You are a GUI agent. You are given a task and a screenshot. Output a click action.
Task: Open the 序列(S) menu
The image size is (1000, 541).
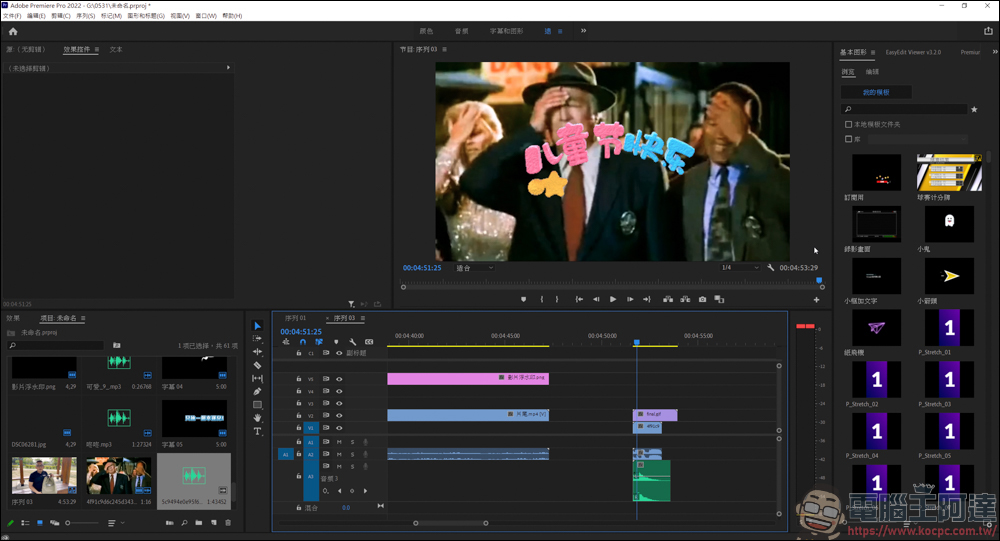point(86,16)
